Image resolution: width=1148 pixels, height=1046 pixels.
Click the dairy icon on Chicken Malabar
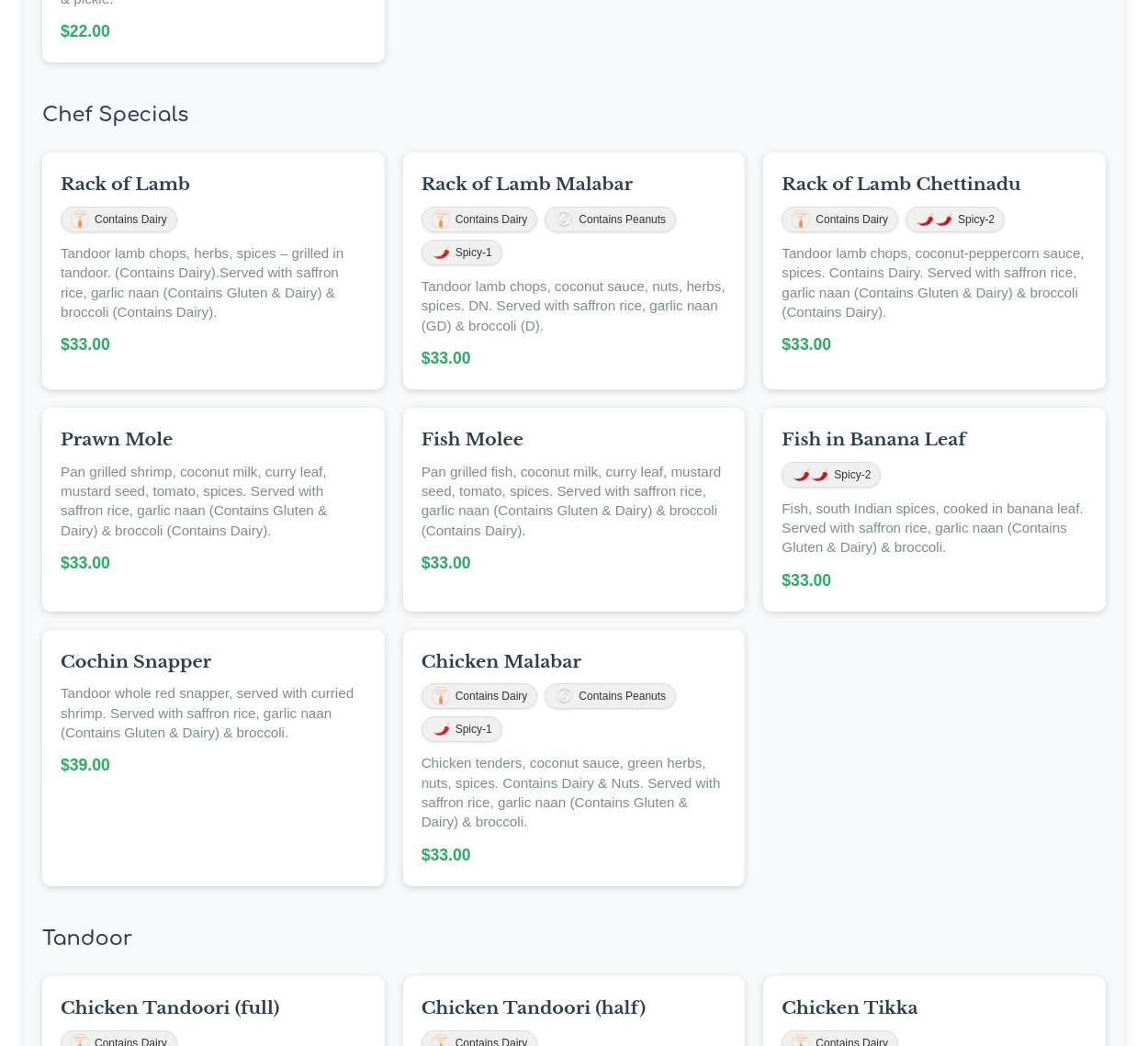[440, 696]
